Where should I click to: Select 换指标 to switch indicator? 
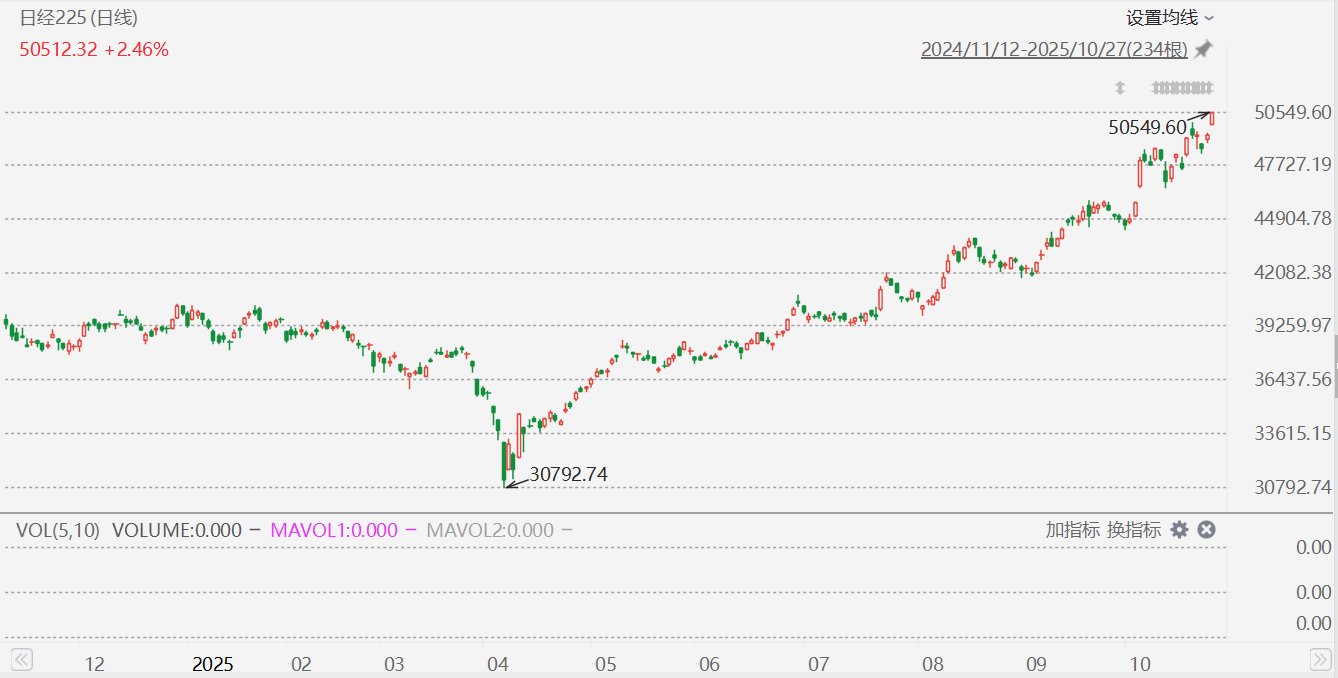tap(1133, 530)
